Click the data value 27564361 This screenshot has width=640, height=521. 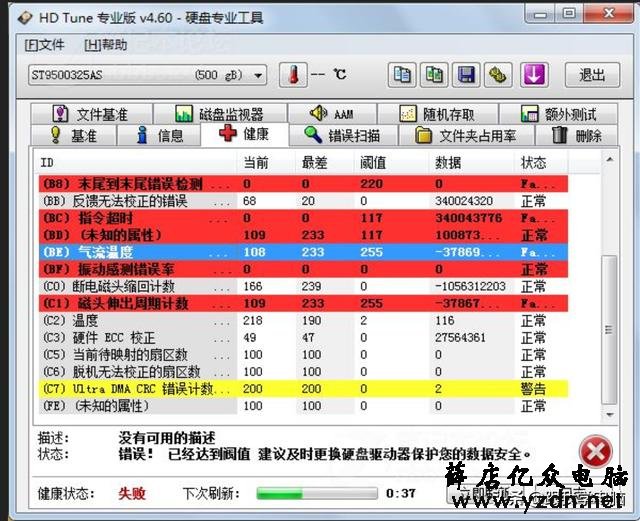[x=460, y=338]
